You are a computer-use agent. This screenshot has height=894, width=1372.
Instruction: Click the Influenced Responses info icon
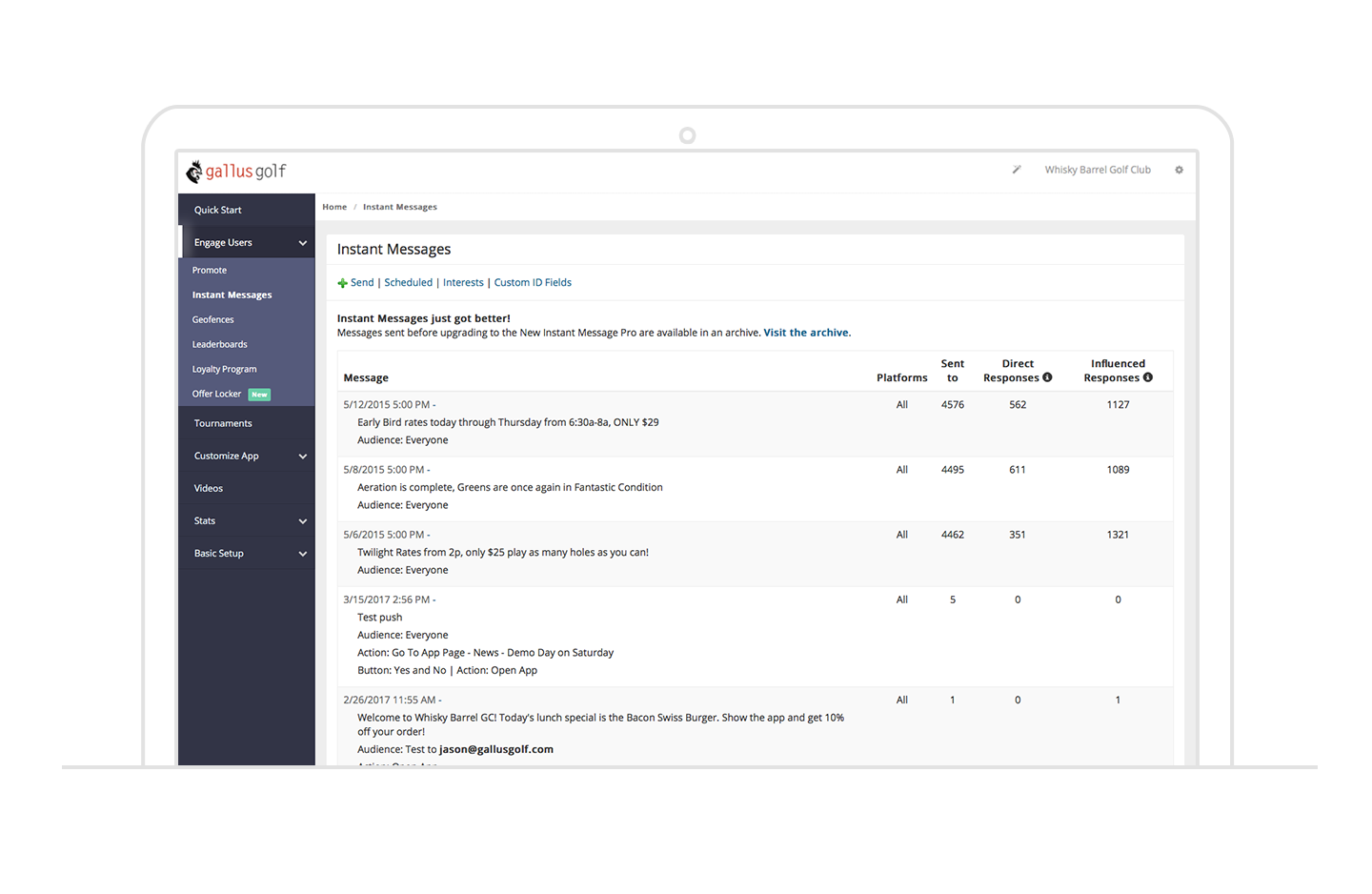[x=1148, y=377]
